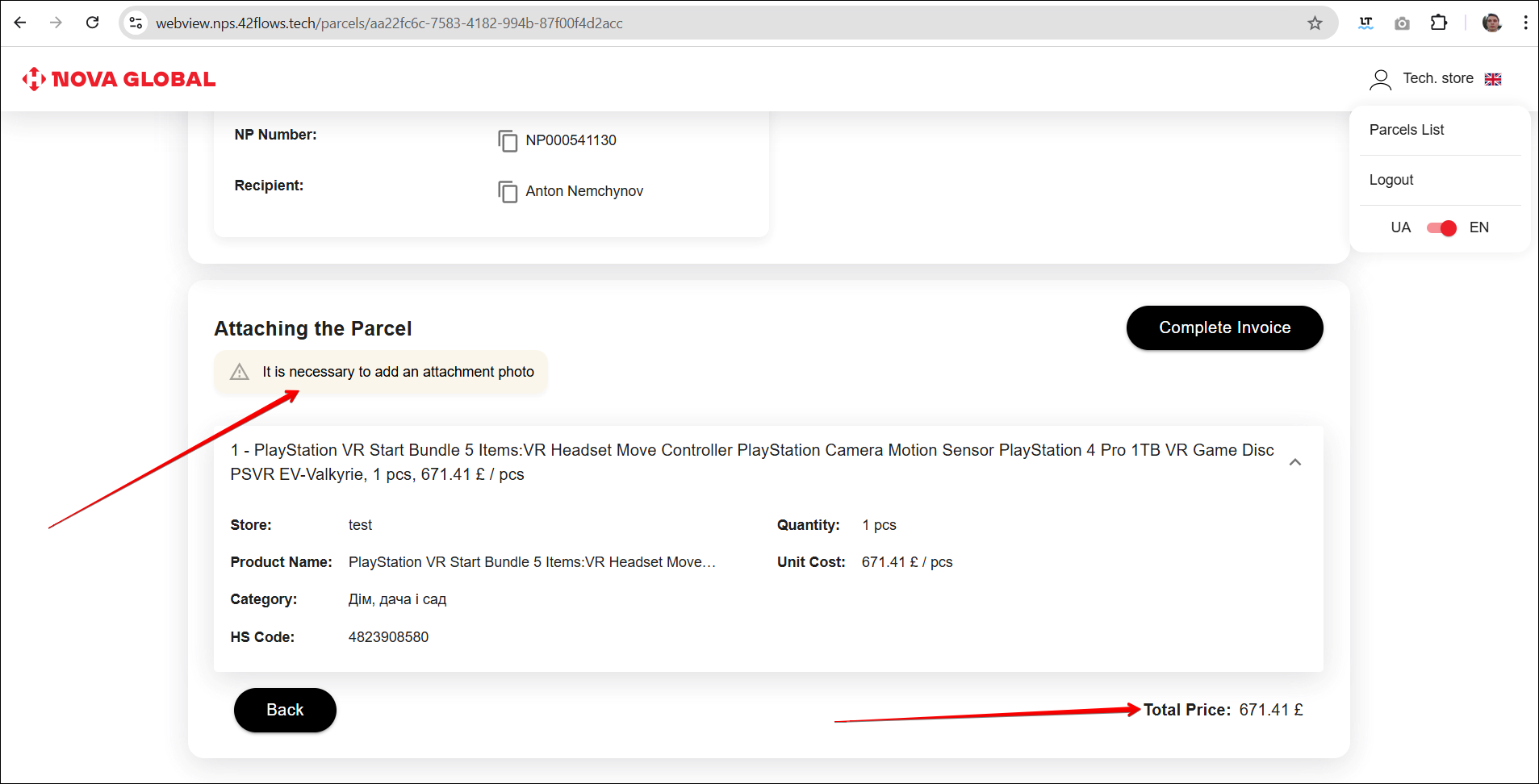The height and width of the screenshot is (784, 1539).
Task: Collapse the PlayStation VR product item
Action: [x=1294, y=462]
